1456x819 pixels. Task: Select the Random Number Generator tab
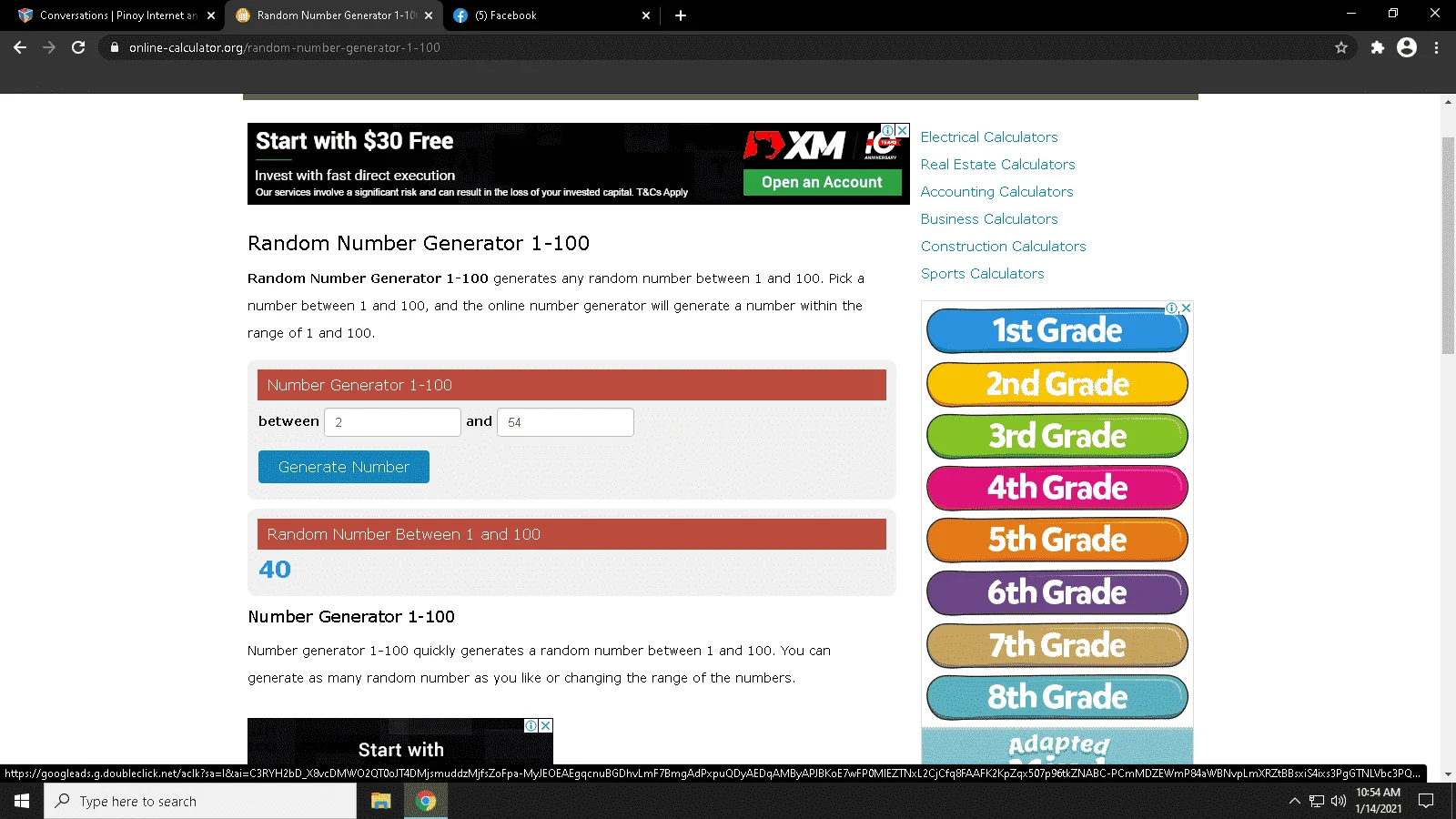333,15
